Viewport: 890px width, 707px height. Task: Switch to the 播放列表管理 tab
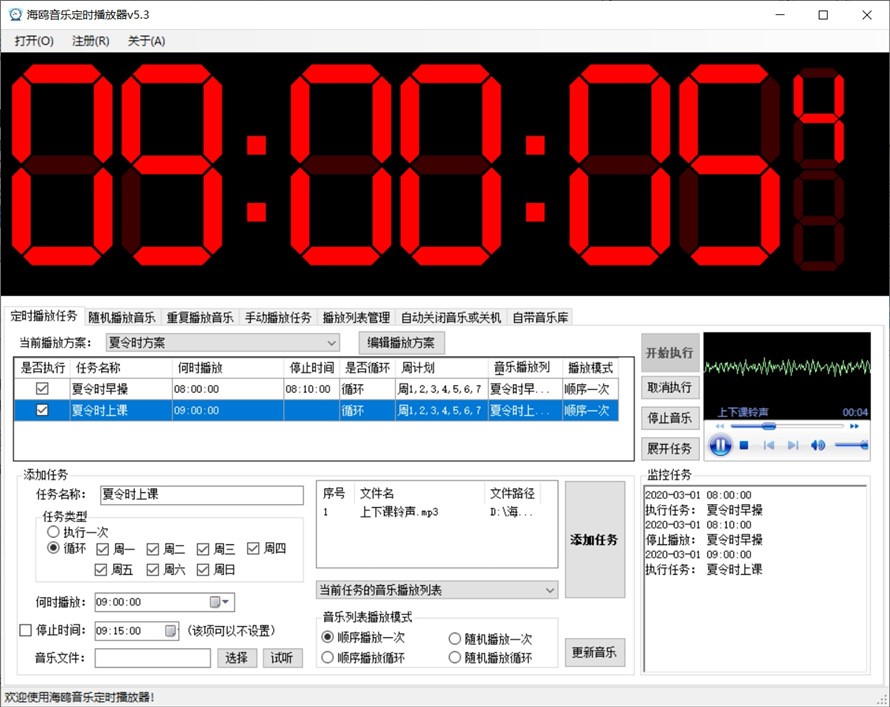click(355, 318)
